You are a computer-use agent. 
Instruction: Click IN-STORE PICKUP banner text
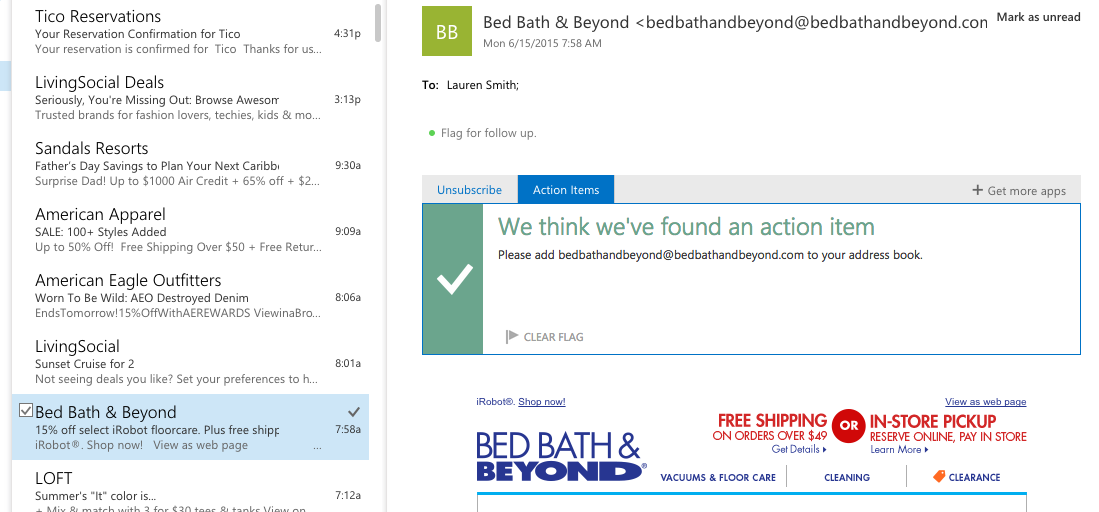(933, 422)
